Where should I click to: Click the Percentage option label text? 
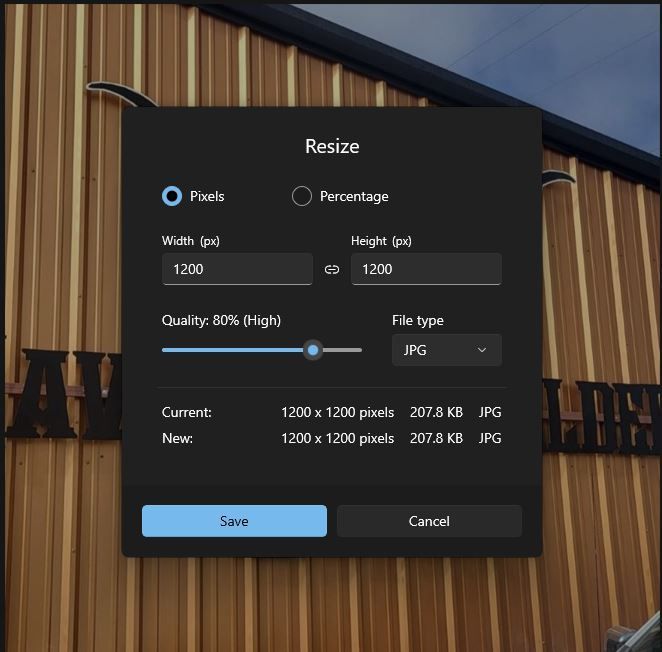point(354,196)
